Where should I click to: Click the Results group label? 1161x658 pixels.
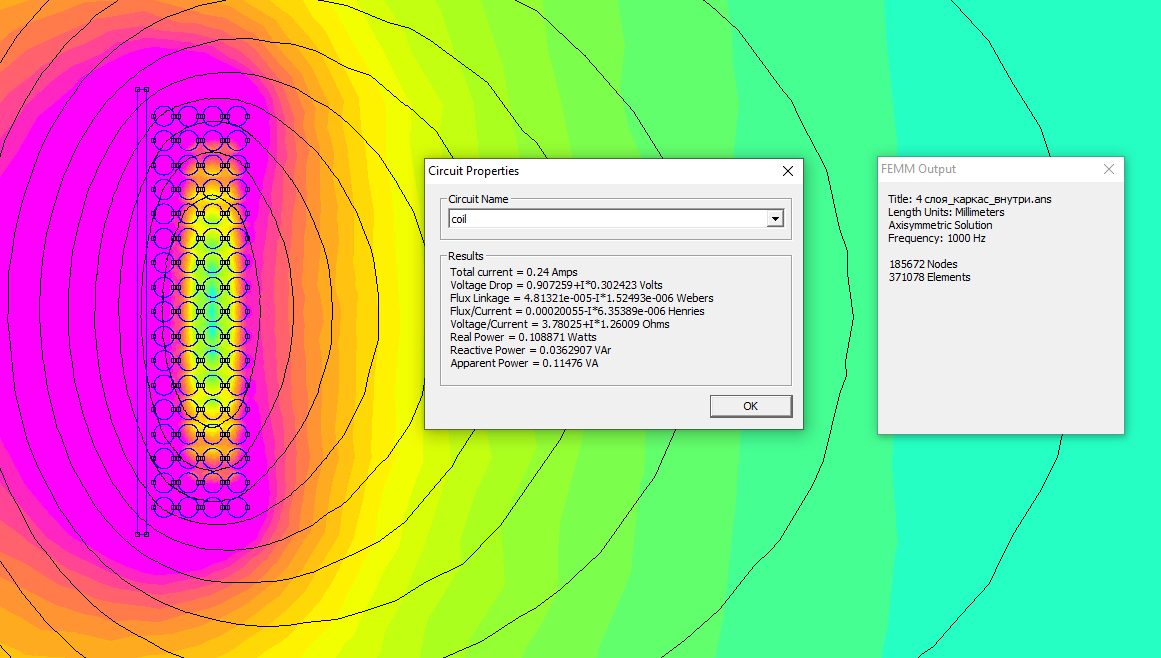[466, 256]
